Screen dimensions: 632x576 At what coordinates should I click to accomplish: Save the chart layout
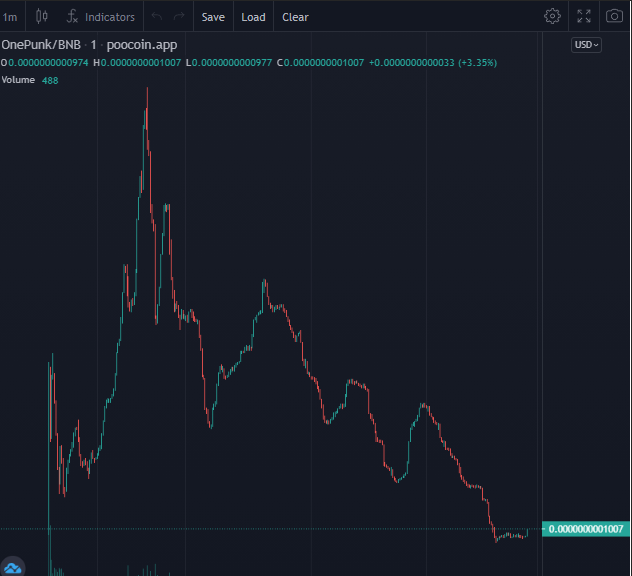tap(213, 17)
